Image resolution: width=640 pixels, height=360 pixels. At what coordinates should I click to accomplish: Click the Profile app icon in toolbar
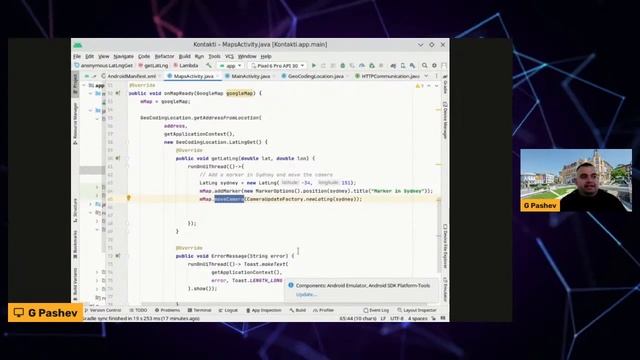tap(362, 65)
